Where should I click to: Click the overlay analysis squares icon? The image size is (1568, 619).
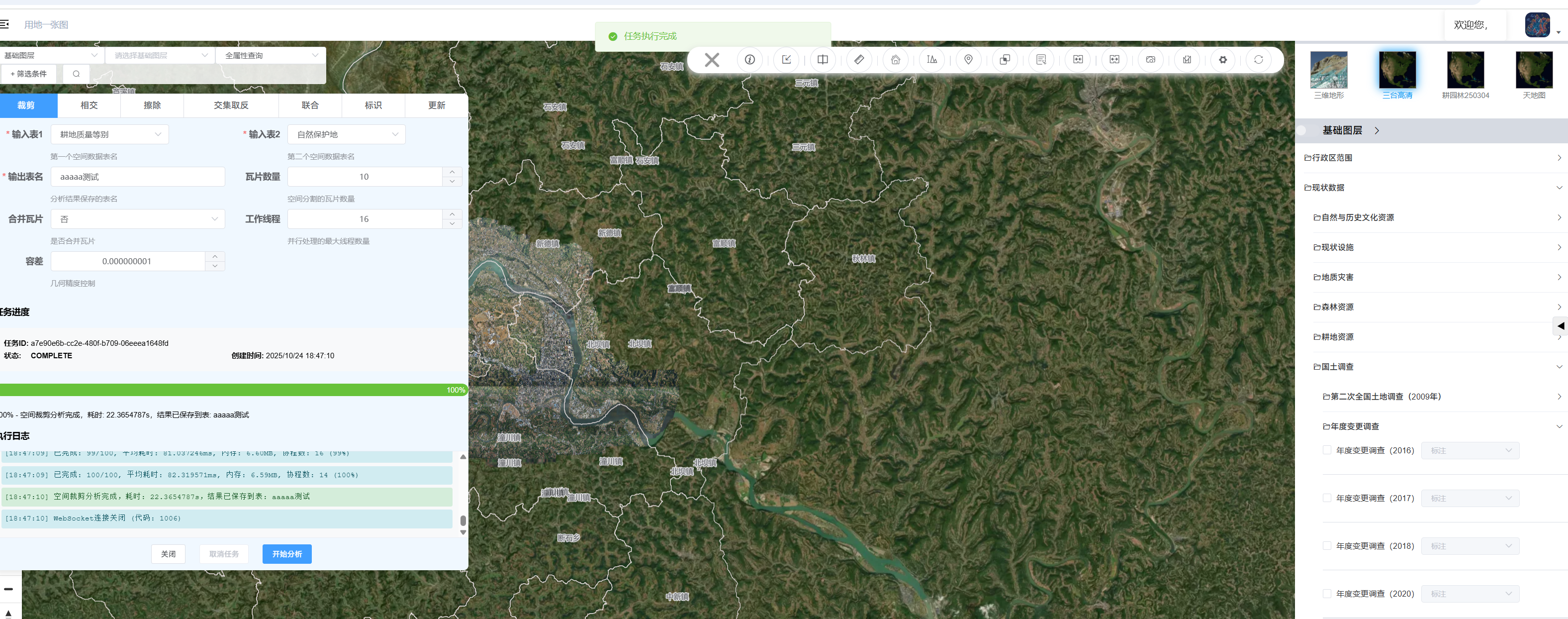(x=1005, y=60)
